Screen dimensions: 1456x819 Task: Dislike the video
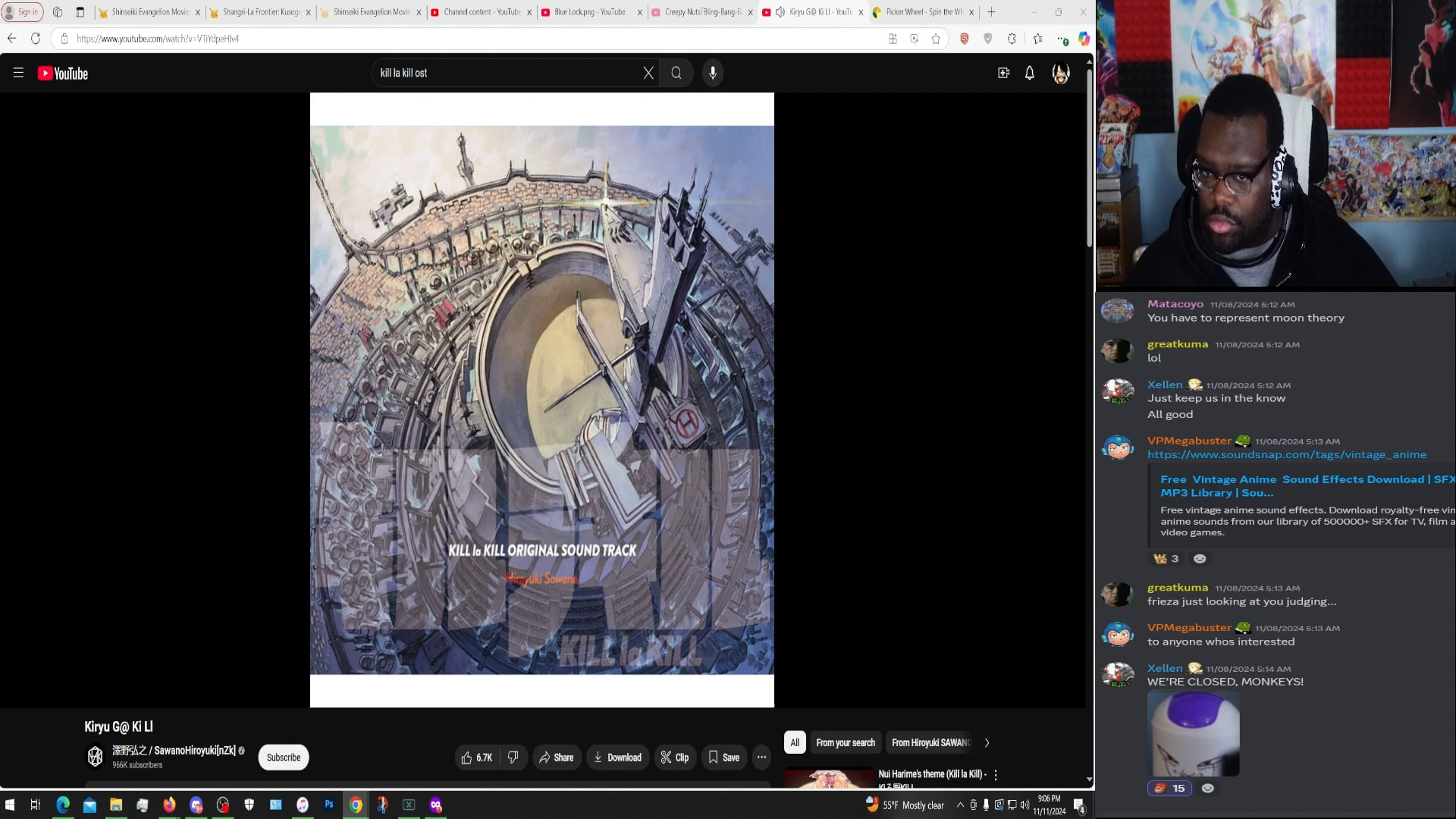pos(513,758)
